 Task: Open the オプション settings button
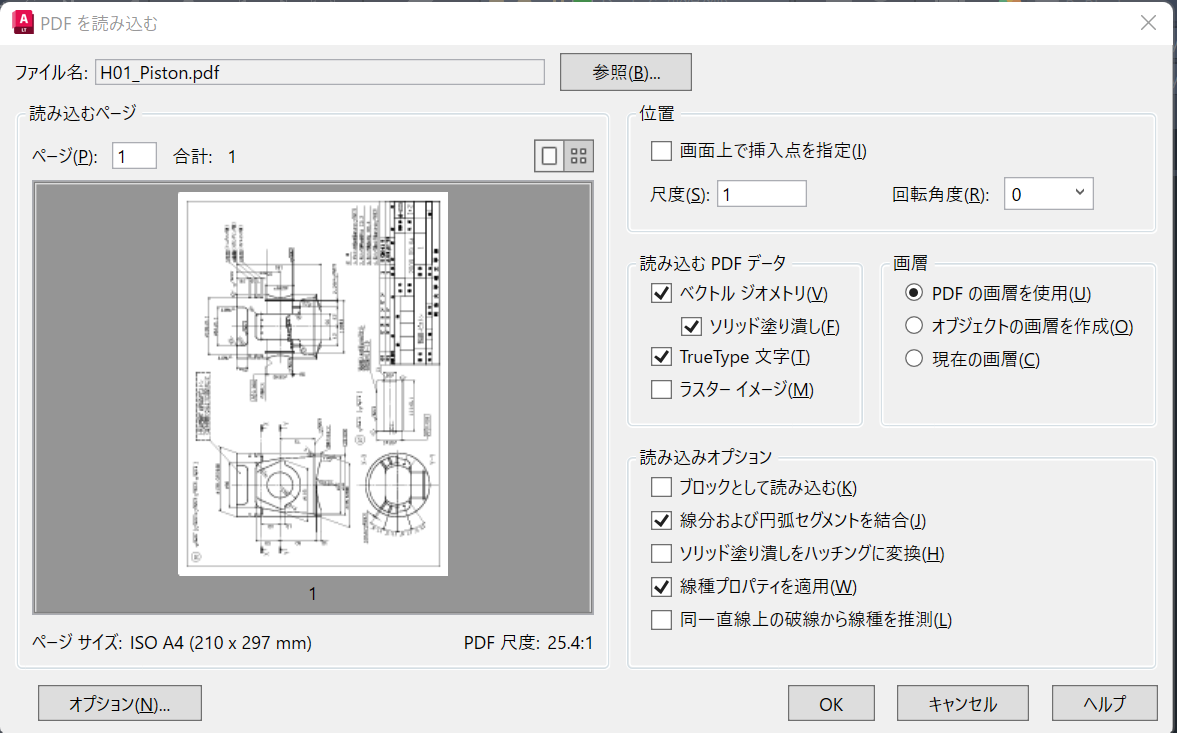[120, 703]
